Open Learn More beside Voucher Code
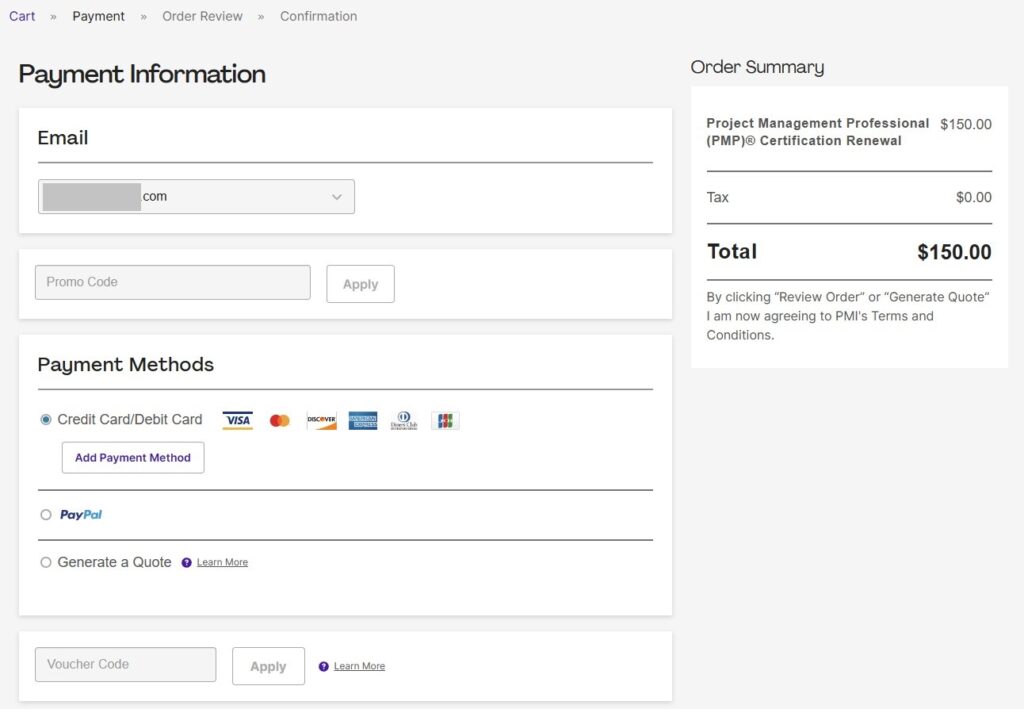Image resolution: width=1024 pixels, height=709 pixels. [359, 666]
